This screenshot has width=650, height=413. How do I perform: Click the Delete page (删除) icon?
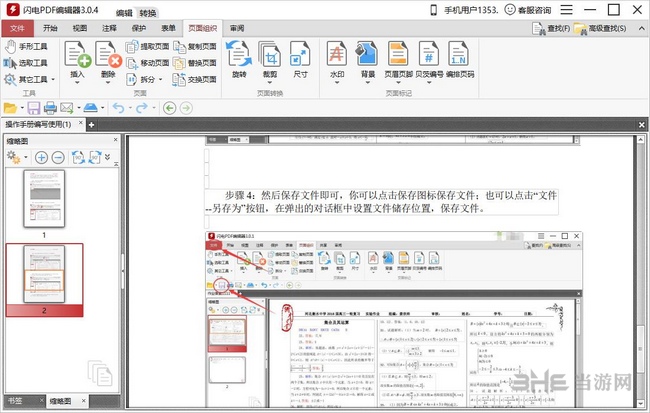click(108, 54)
